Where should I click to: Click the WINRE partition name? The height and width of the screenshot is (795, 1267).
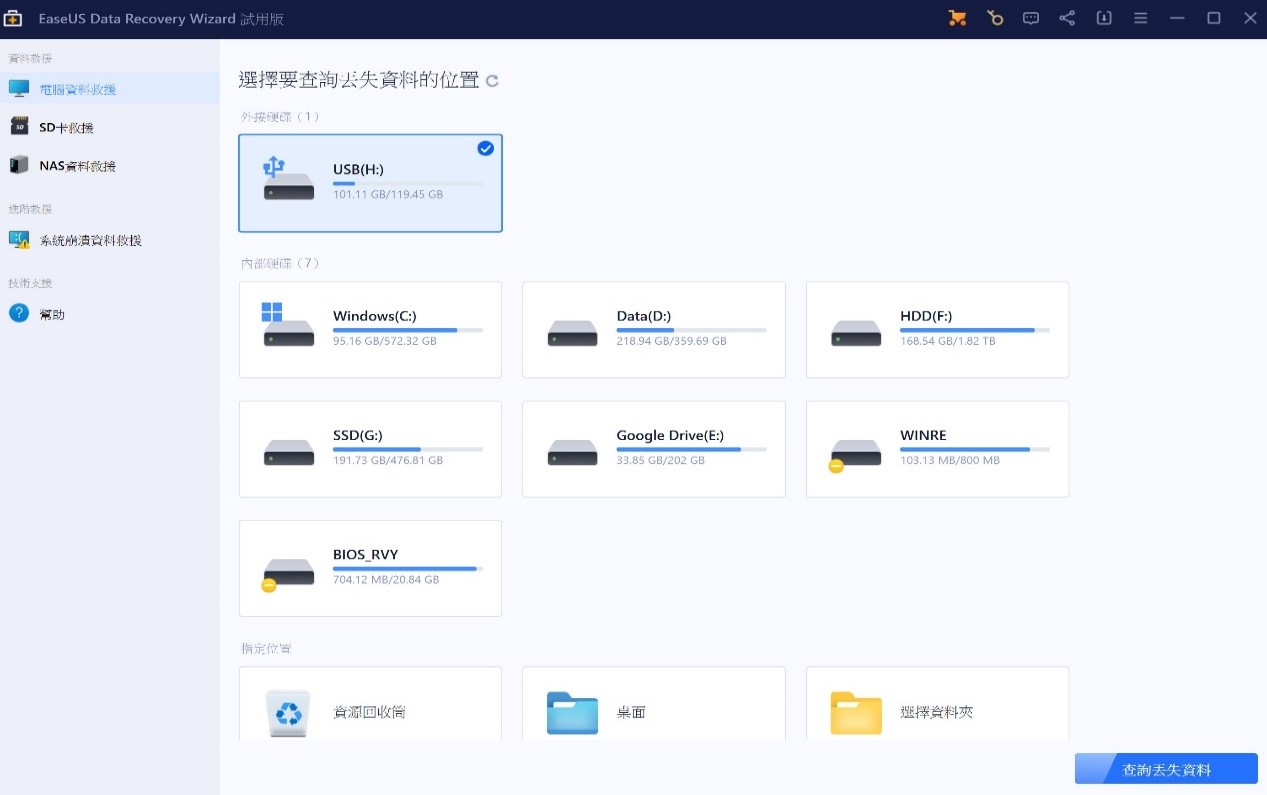(x=923, y=435)
